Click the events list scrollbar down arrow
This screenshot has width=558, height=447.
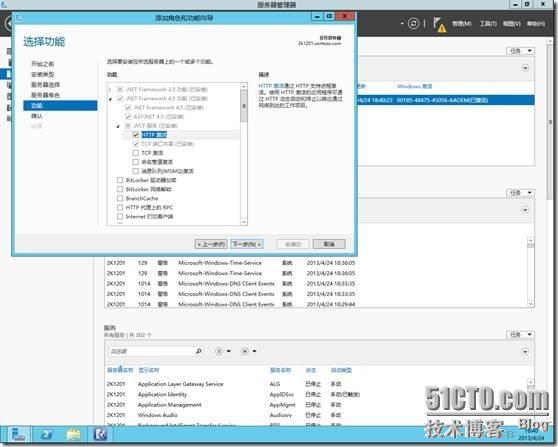[531, 304]
